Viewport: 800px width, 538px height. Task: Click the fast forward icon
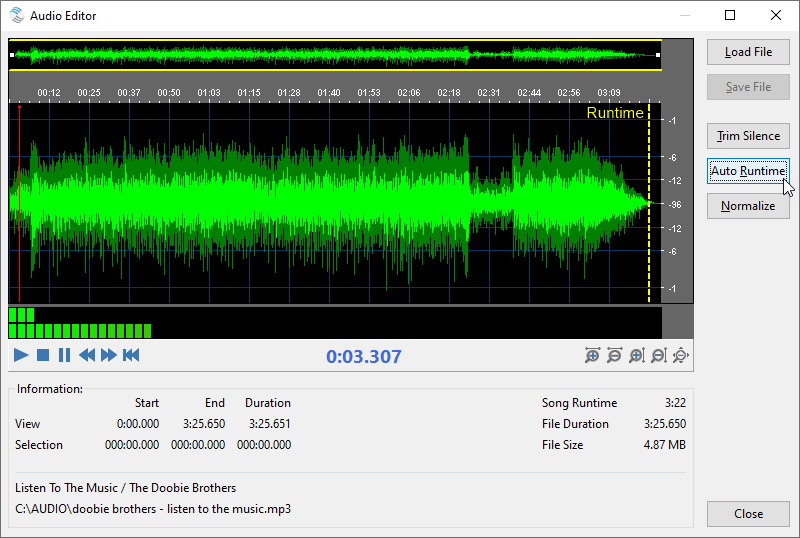109,355
